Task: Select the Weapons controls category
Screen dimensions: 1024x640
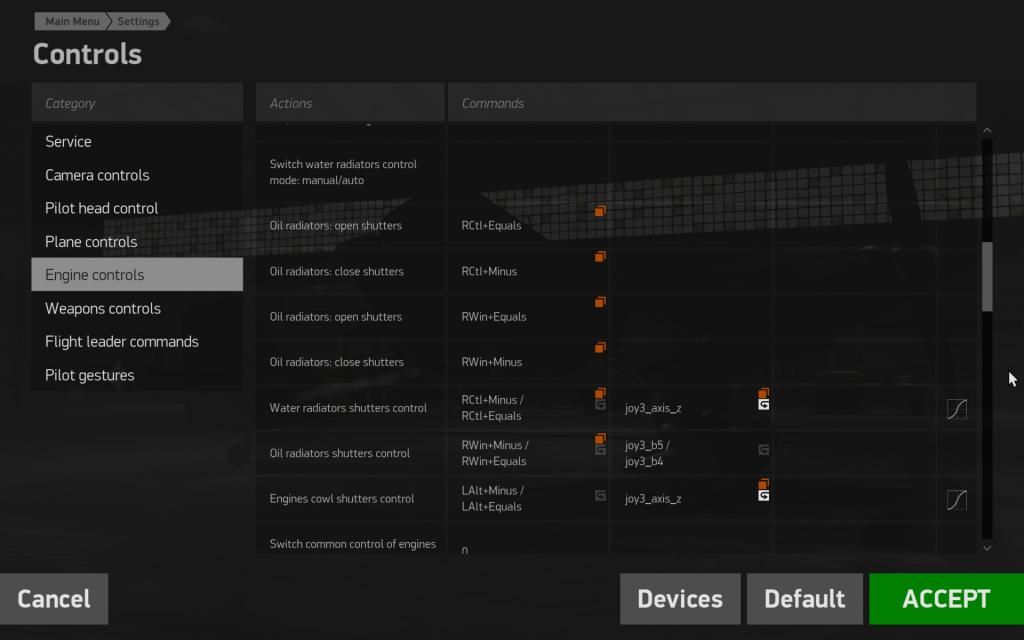Action: [102, 308]
